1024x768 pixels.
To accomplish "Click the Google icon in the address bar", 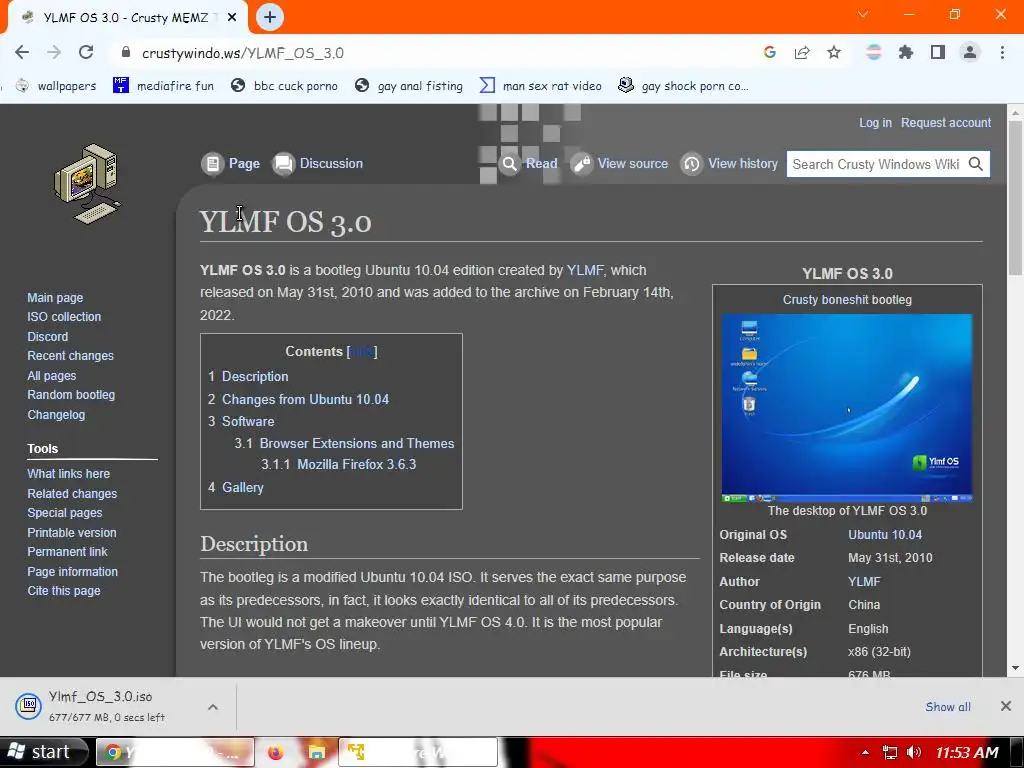I will (770, 52).
